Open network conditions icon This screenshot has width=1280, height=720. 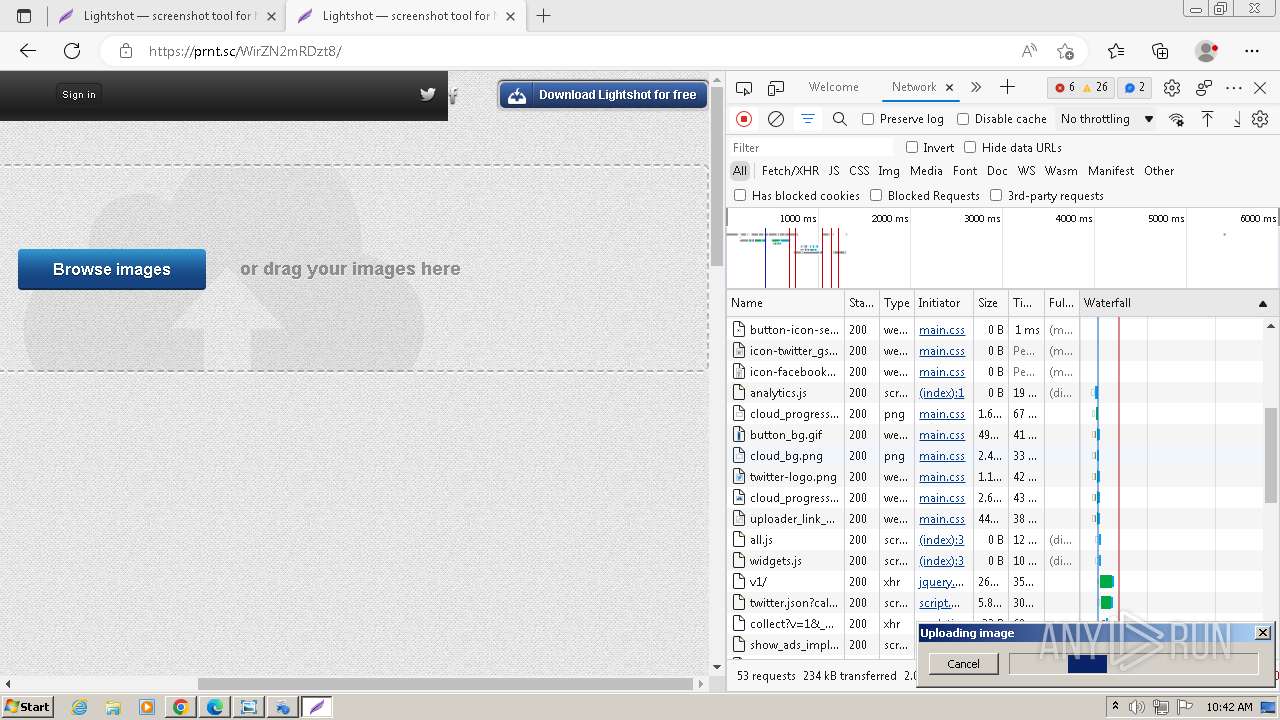click(1176, 119)
